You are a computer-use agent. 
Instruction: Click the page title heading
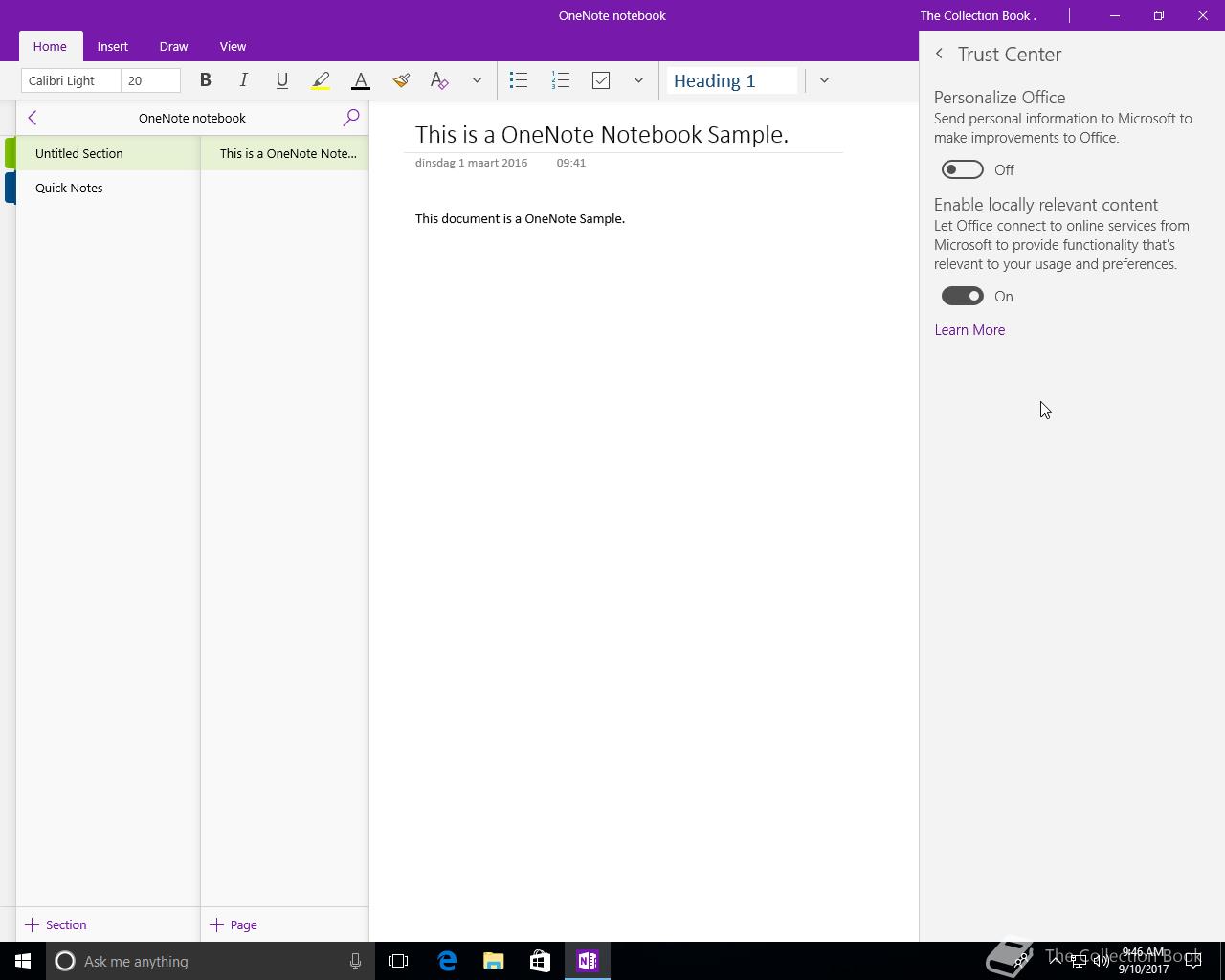pyautogui.click(x=602, y=134)
